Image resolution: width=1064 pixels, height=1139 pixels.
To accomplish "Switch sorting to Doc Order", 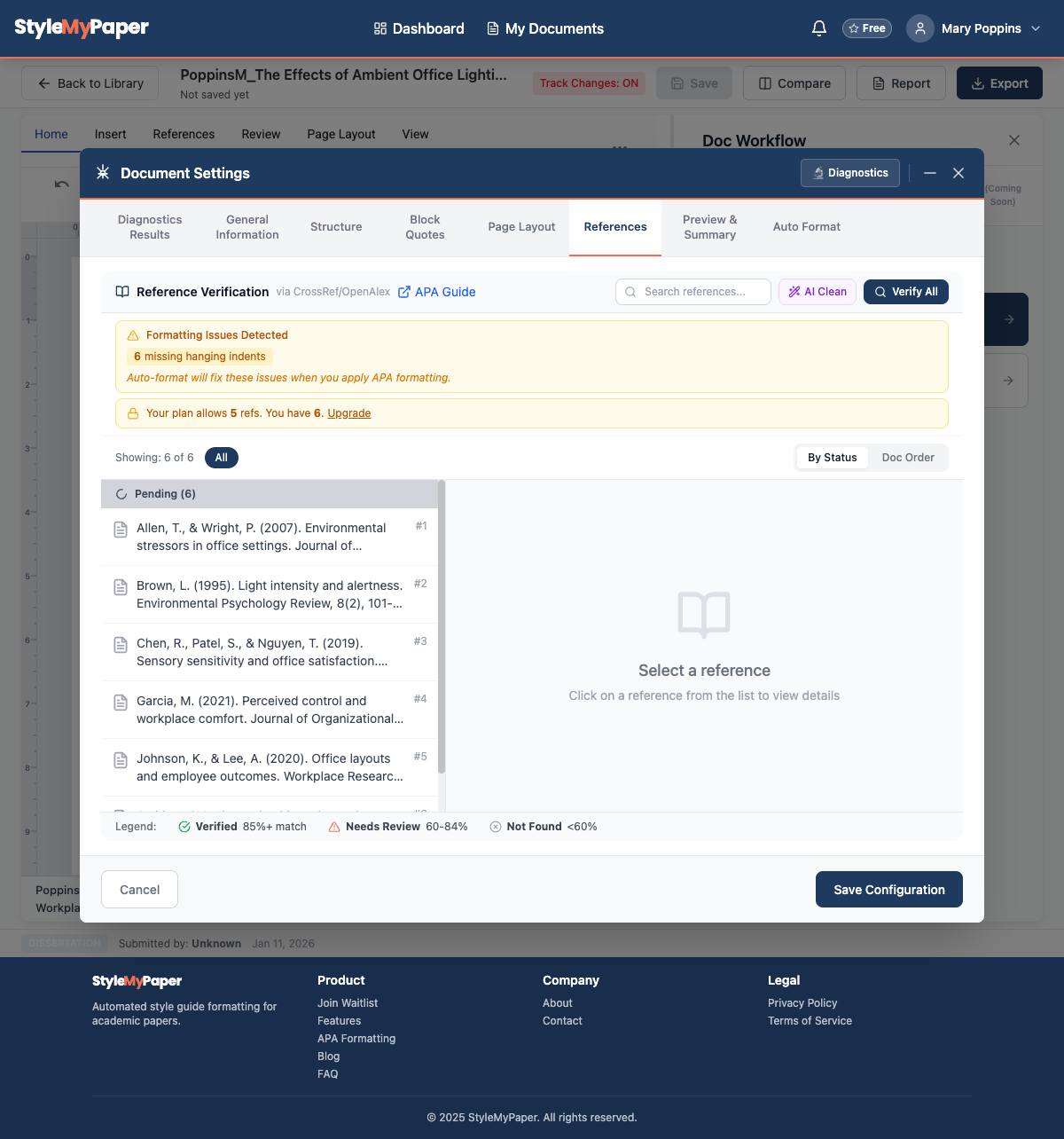I will pos(908,458).
